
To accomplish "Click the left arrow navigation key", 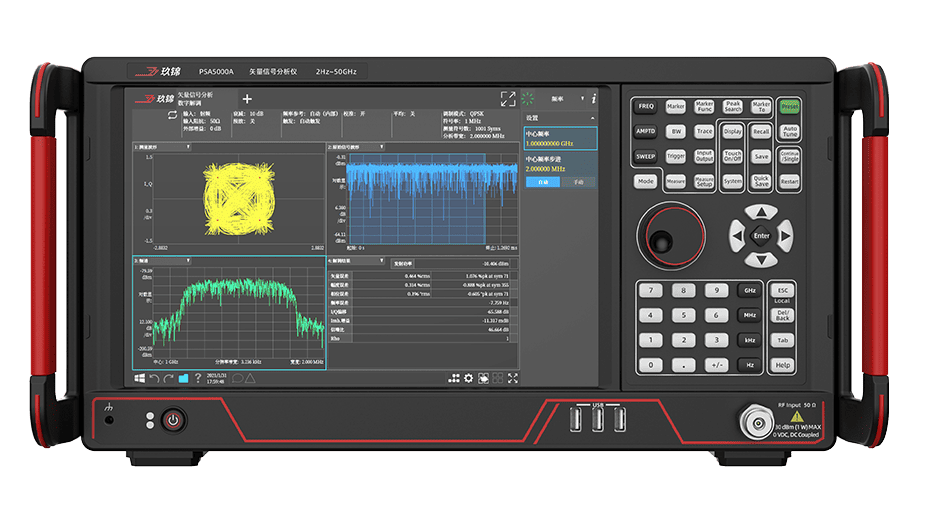I will (x=737, y=236).
